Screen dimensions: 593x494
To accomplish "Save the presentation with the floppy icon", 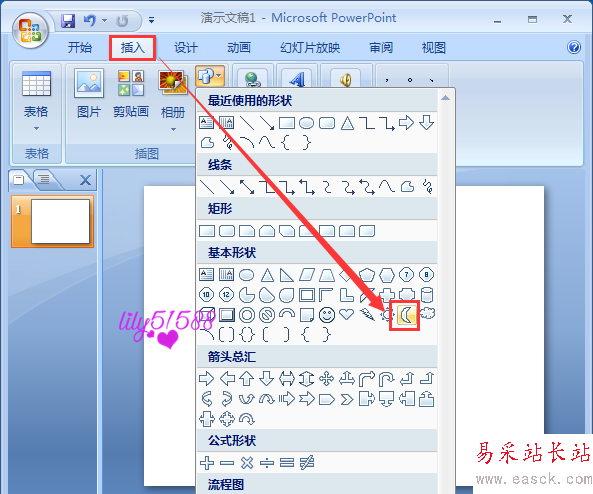I will coord(68,20).
